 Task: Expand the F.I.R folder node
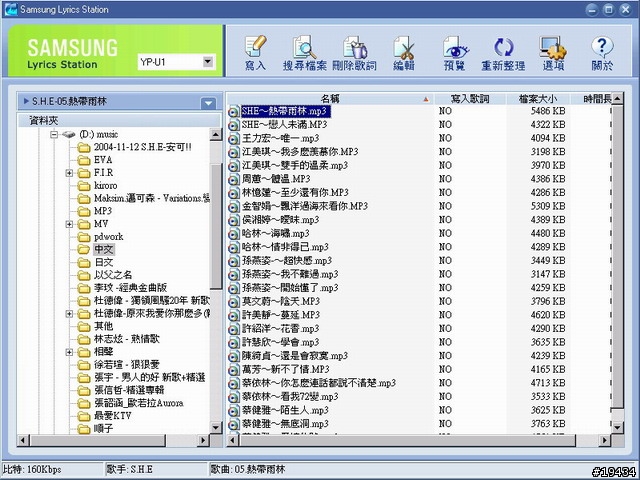(69, 173)
